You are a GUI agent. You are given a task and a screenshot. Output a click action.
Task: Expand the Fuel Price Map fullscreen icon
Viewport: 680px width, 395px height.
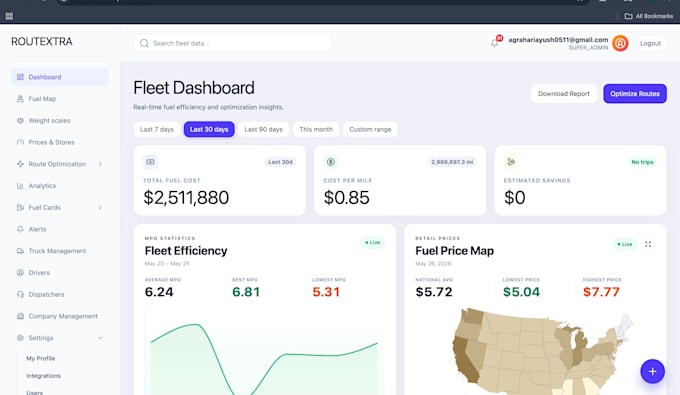click(648, 244)
